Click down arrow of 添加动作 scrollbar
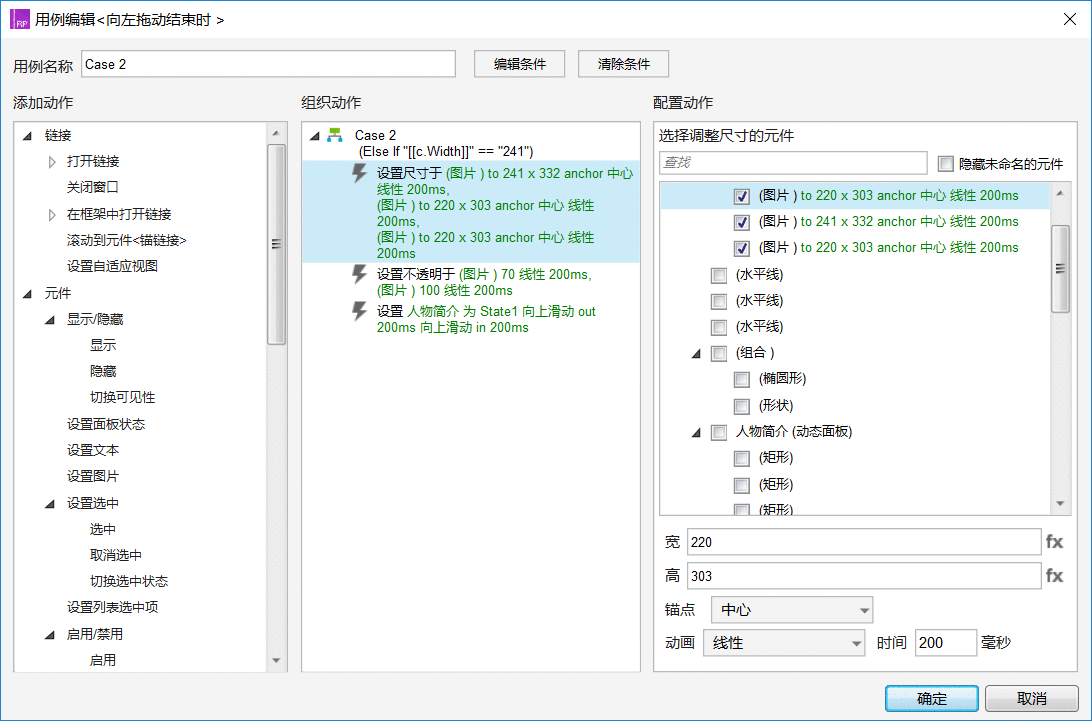The height and width of the screenshot is (721, 1092). [276, 660]
